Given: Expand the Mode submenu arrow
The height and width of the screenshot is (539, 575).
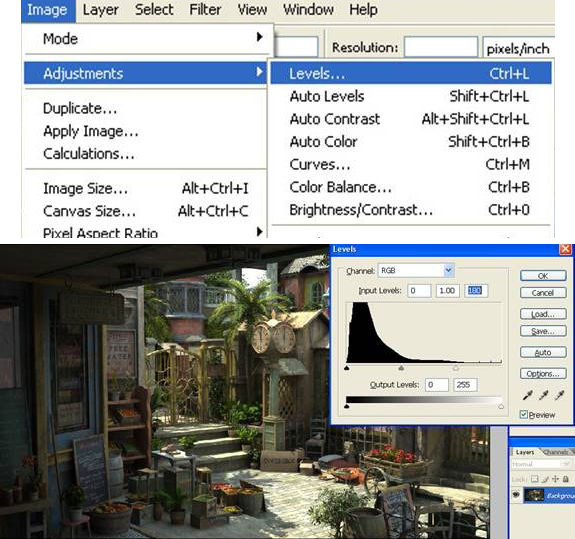Looking at the screenshot, I should [260, 37].
